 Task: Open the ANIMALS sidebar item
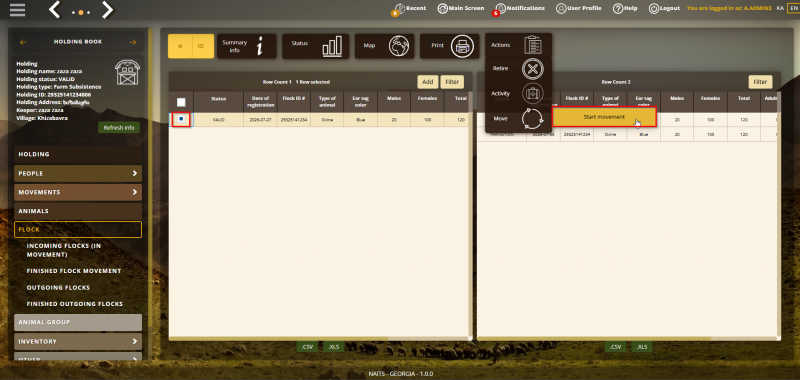point(78,211)
